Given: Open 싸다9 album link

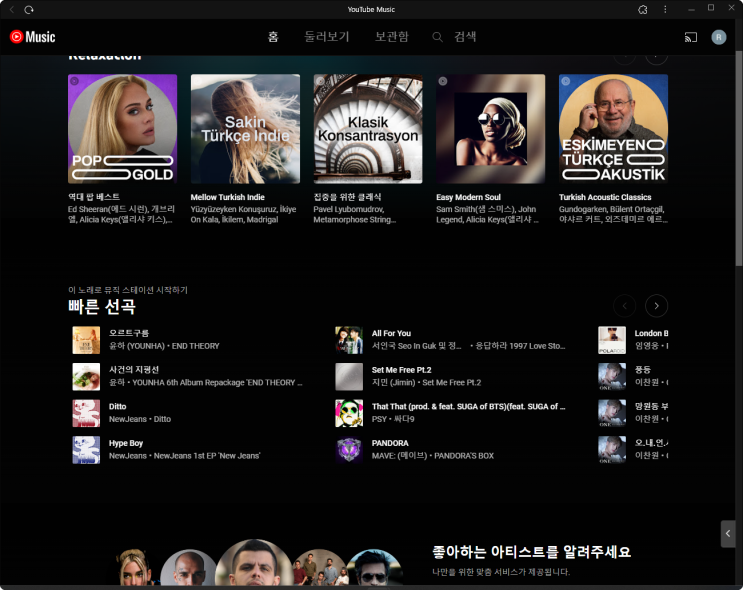Looking at the screenshot, I should click(404, 419).
